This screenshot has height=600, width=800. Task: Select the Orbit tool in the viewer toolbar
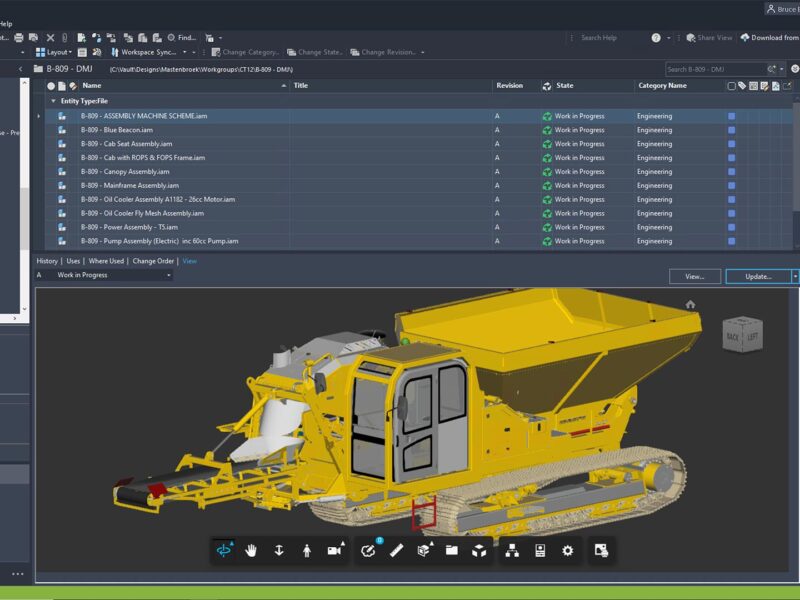224,550
